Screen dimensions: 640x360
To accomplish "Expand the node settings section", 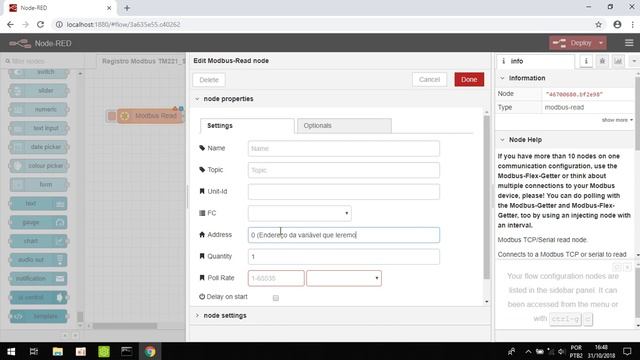I will pos(221,316).
